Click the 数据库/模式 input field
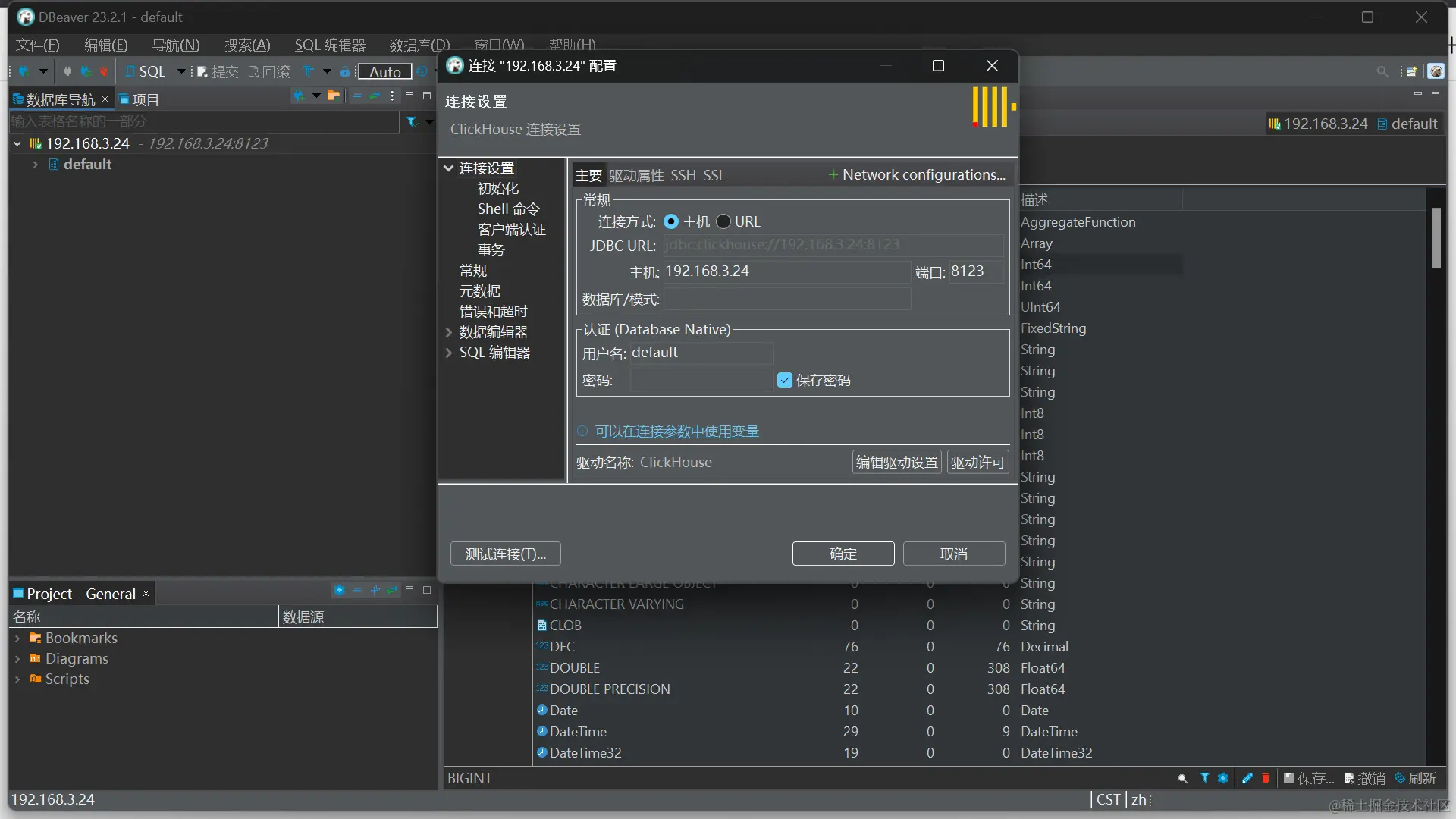The height and width of the screenshot is (819, 1456). tap(786, 299)
